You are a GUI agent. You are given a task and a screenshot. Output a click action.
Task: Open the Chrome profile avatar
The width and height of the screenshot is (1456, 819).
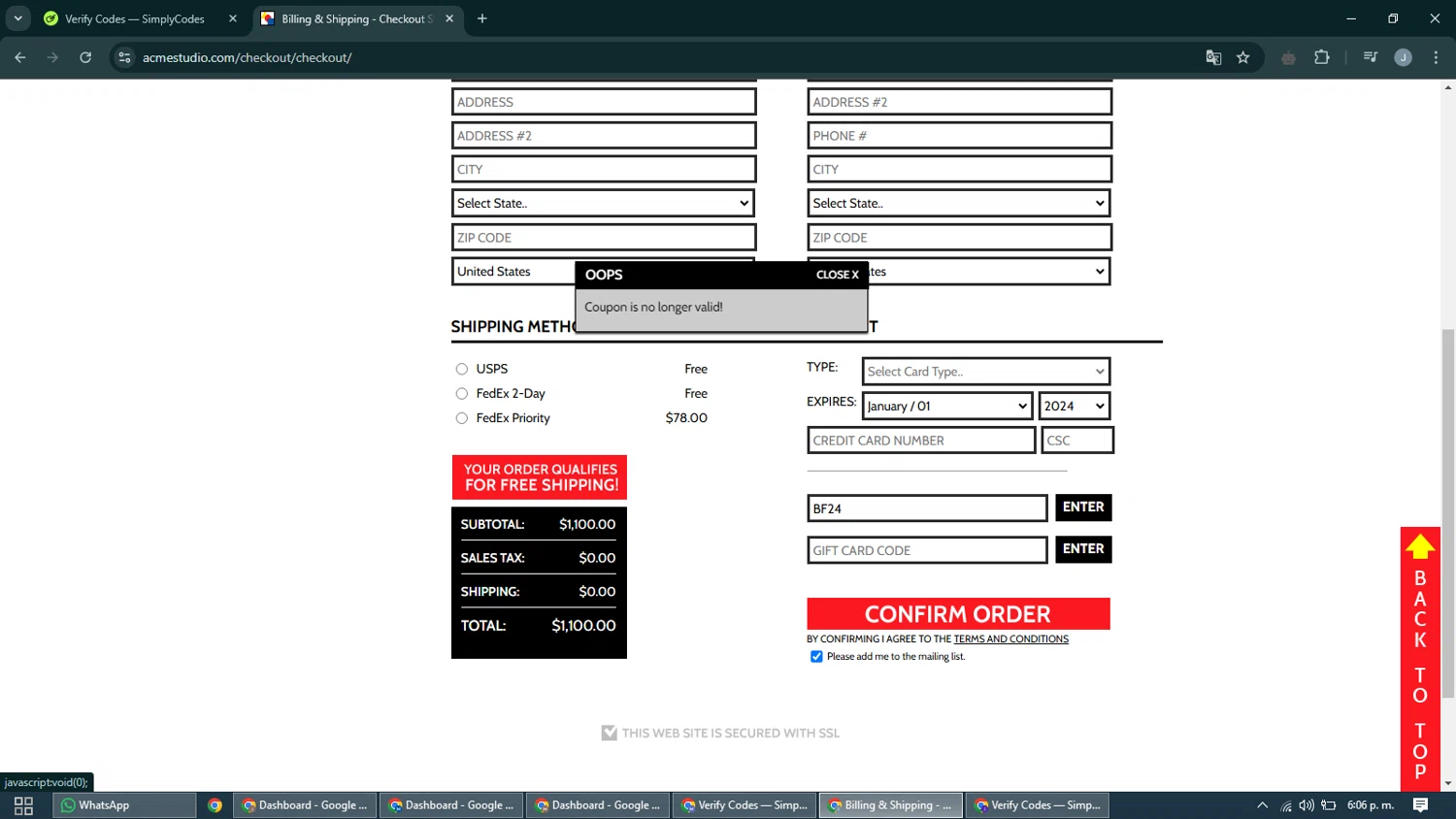(x=1403, y=57)
